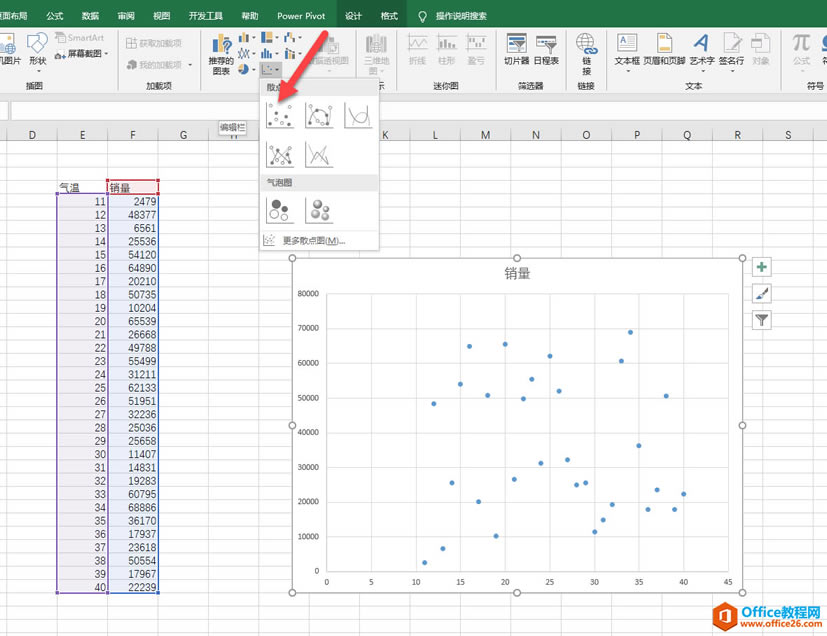Switch to the 数据 ribbon tab
The width and height of the screenshot is (827, 636).
(x=89, y=15)
